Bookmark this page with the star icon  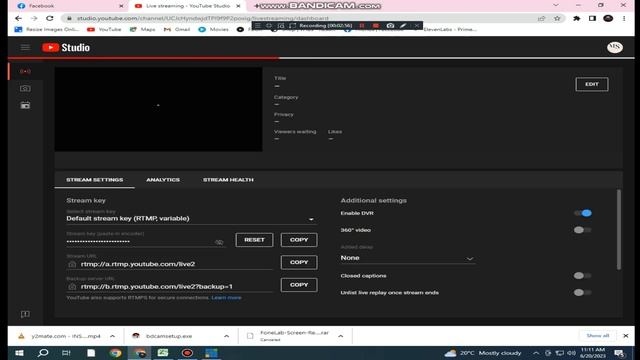557,18
